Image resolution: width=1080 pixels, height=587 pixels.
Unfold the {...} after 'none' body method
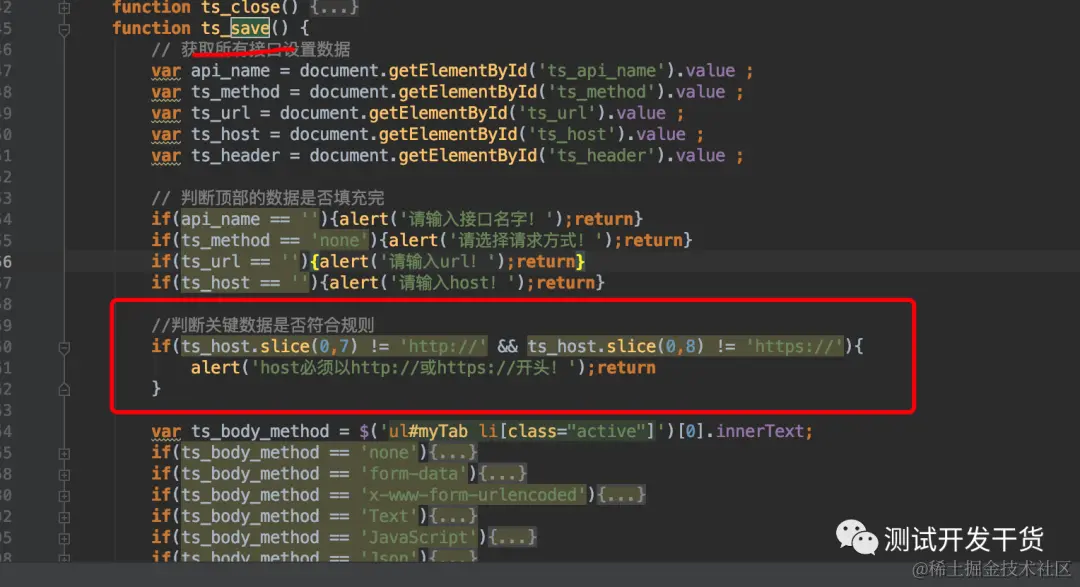point(453,453)
